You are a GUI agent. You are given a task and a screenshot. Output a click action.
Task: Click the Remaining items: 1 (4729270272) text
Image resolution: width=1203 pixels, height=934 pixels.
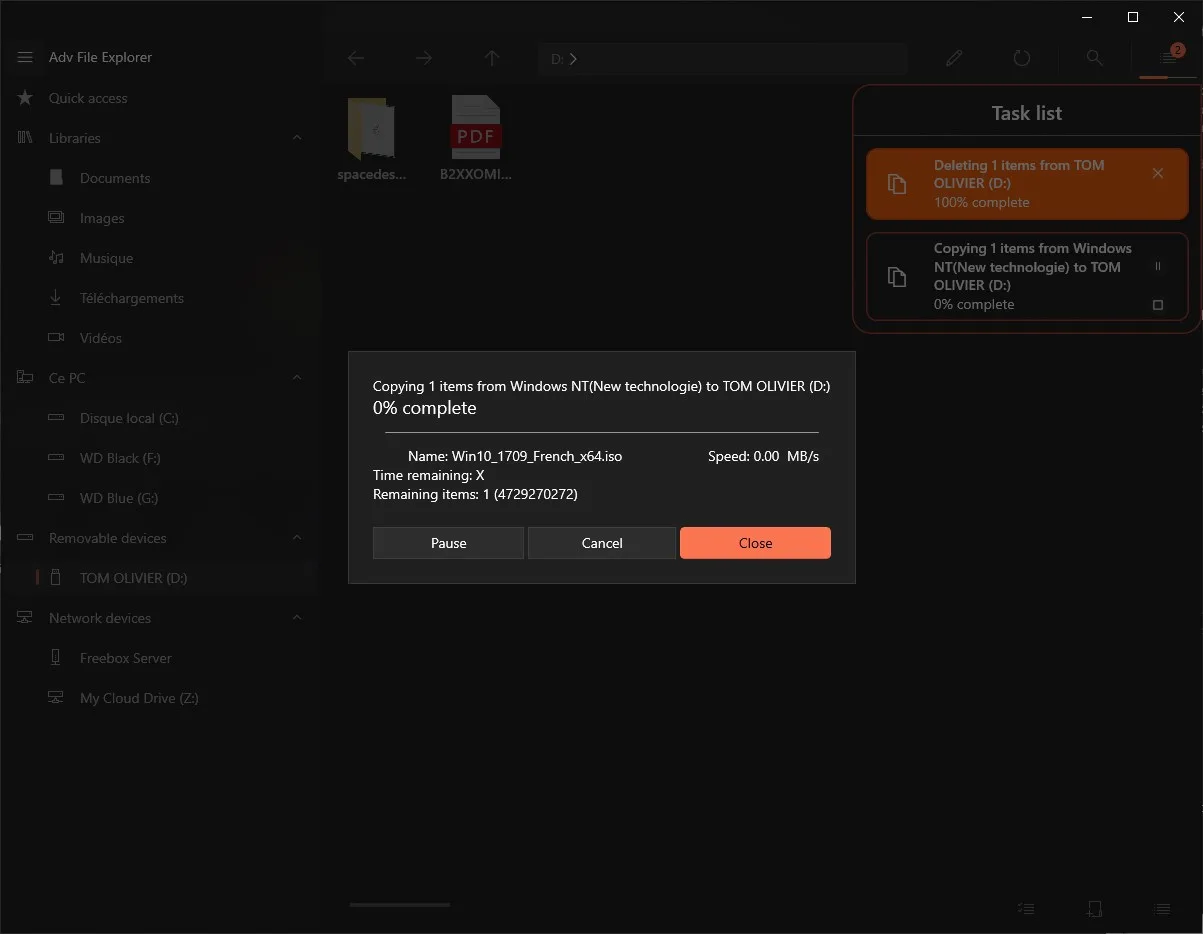tap(475, 494)
